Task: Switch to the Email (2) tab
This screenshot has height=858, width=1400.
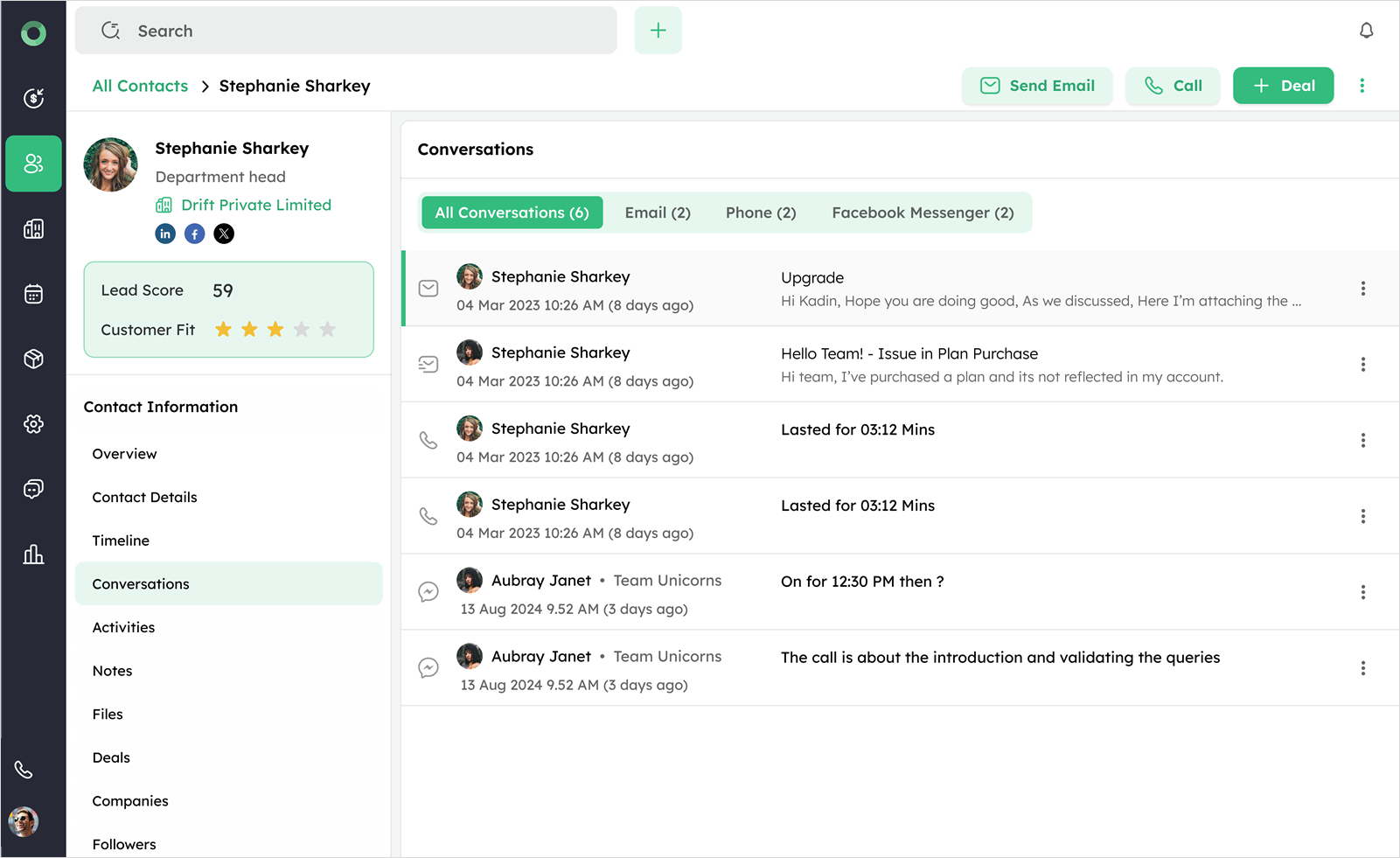Action: 658,213
